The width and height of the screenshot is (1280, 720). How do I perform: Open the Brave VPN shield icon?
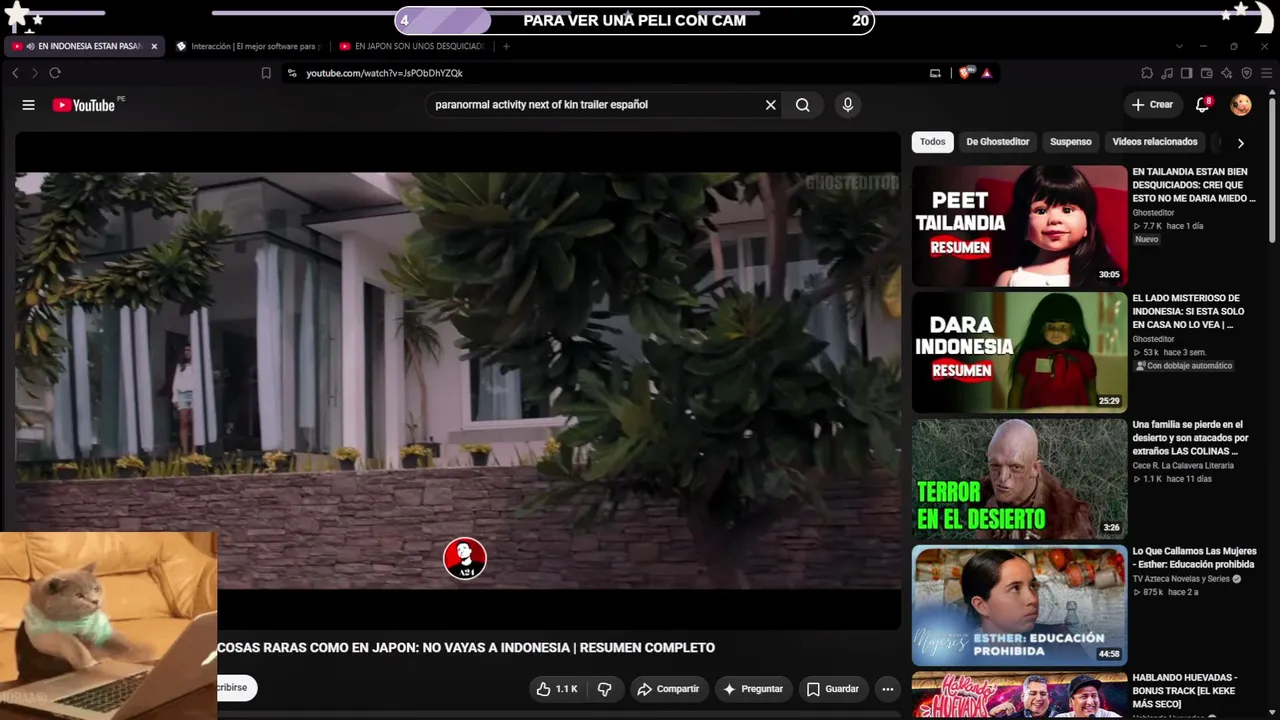pos(1247,73)
